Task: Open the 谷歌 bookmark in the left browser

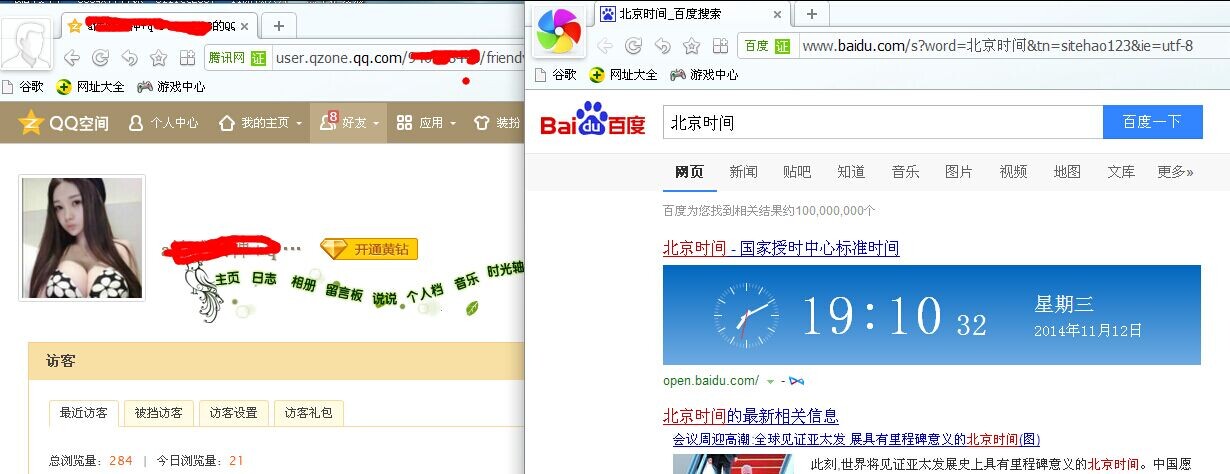Action: tap(24, 86)
